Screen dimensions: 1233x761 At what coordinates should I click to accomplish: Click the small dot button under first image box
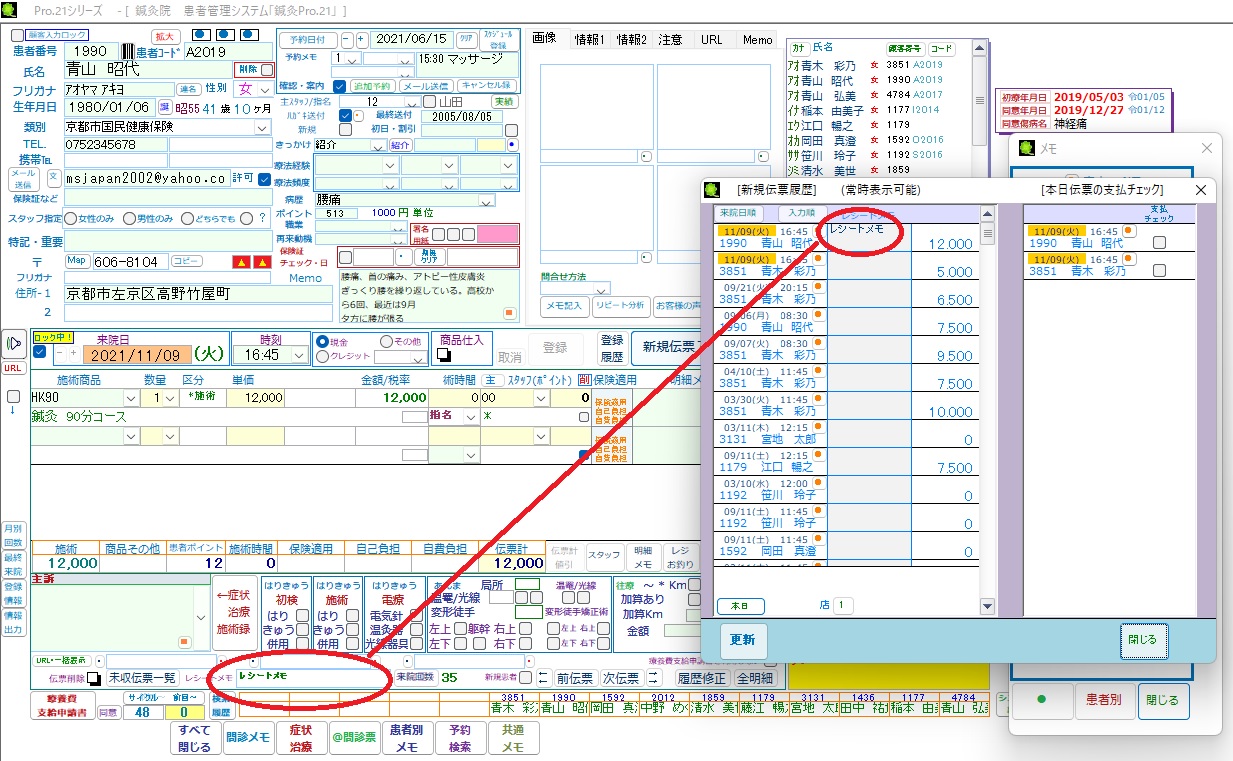tap(645, 157)
